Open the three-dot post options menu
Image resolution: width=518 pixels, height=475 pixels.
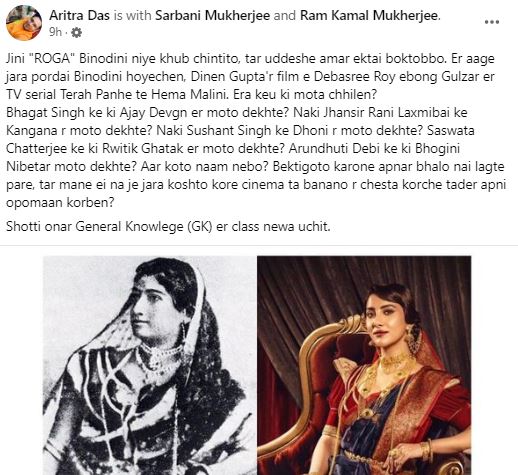[492, 22]
